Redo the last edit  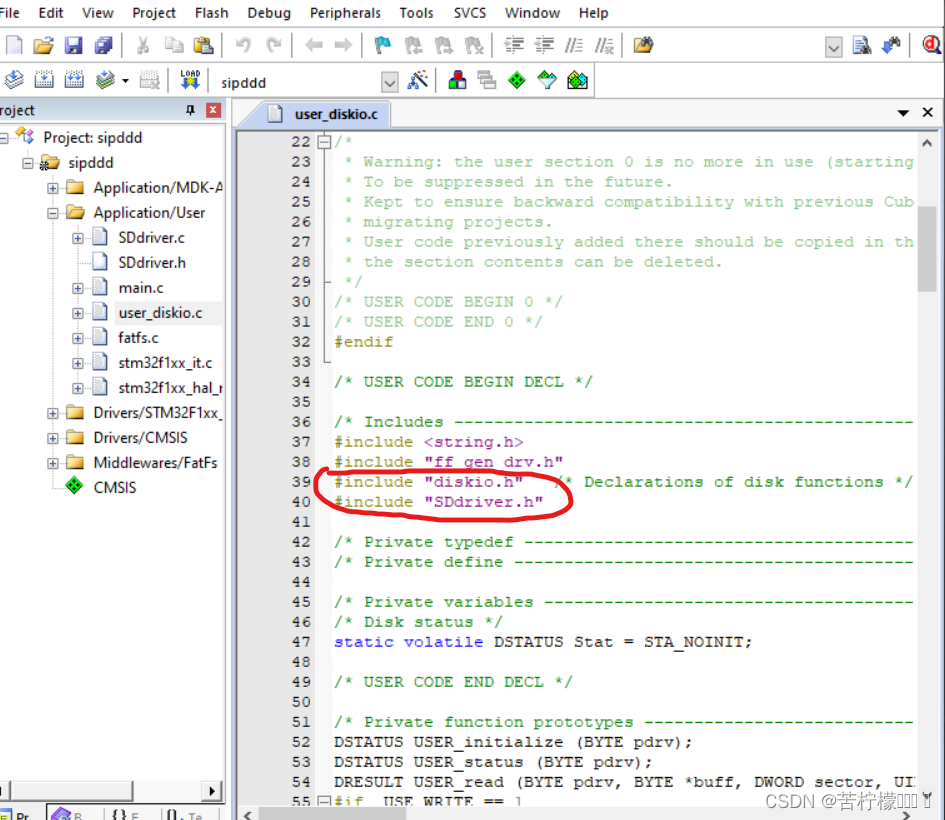point(274,45)
